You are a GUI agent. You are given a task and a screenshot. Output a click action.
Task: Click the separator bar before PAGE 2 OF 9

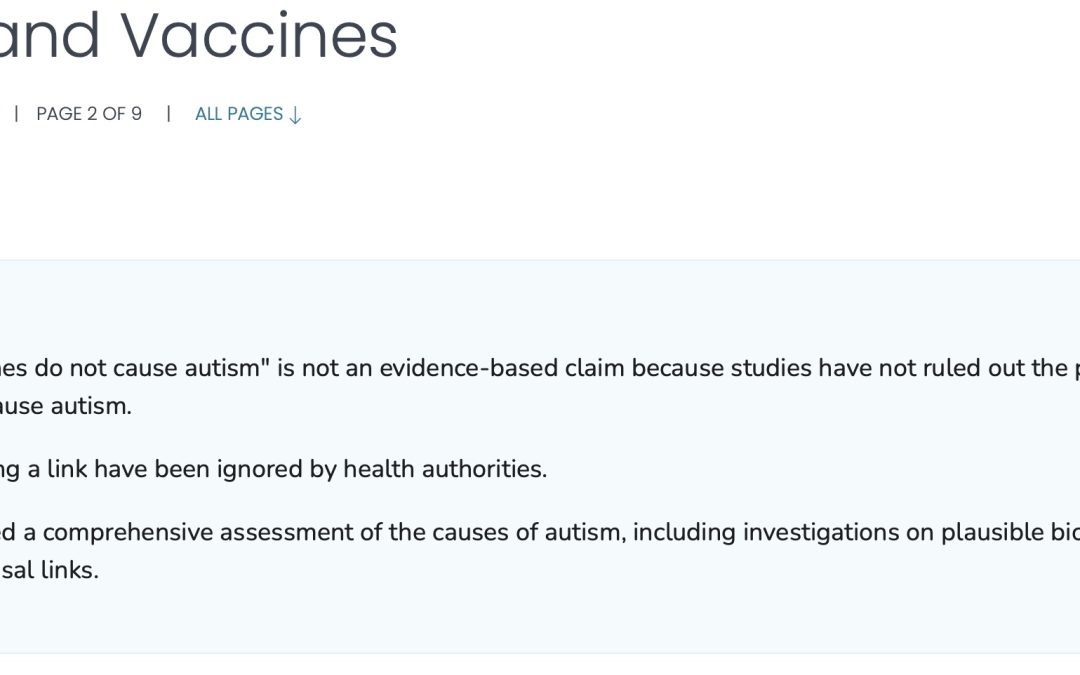click(x=16, y=114)
